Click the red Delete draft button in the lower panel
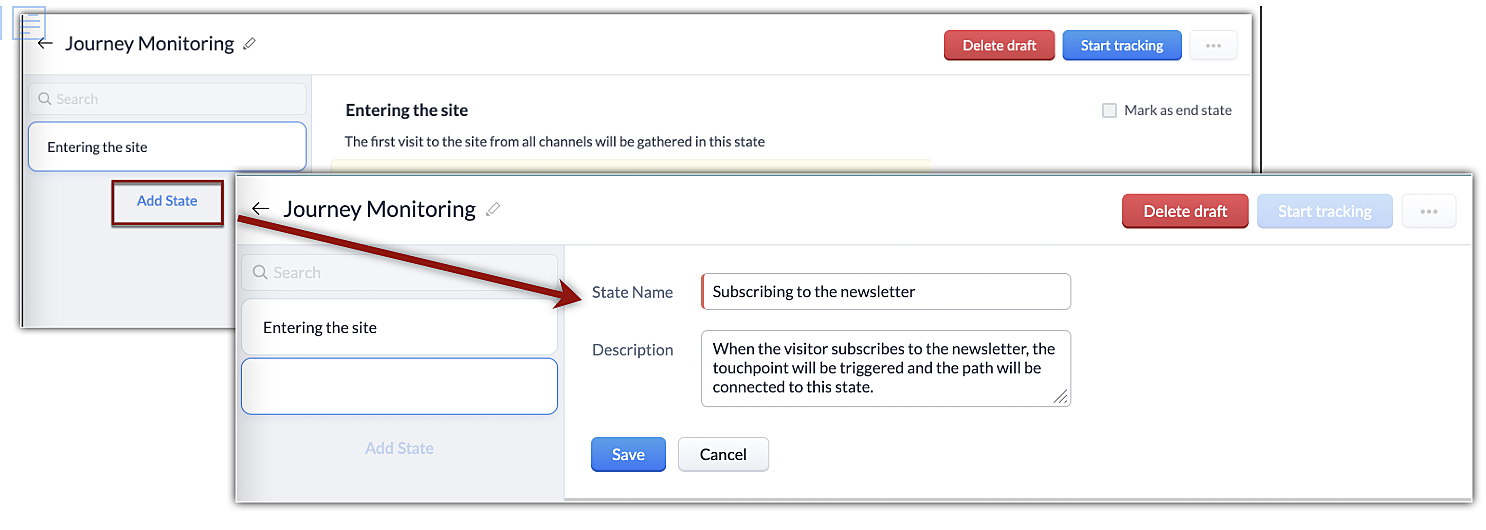 [1185, 211]
